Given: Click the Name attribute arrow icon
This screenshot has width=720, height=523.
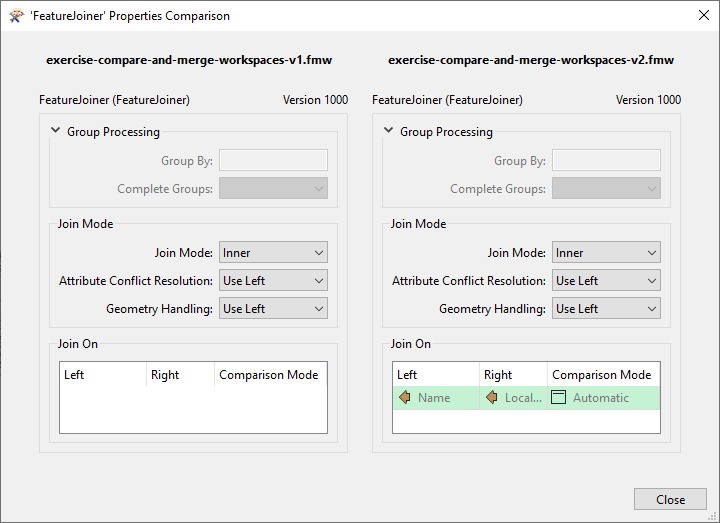Looking at the screenshot, I should point(405,398).
